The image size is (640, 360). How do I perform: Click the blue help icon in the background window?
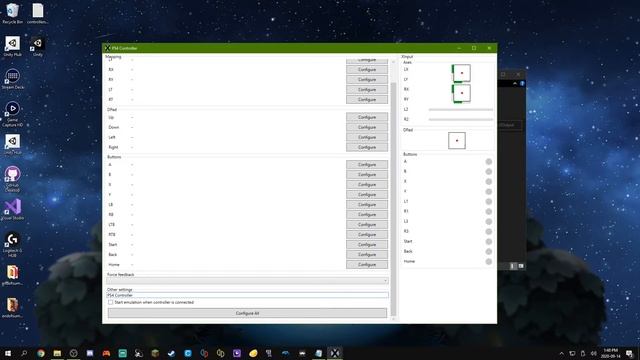point(522,83)
